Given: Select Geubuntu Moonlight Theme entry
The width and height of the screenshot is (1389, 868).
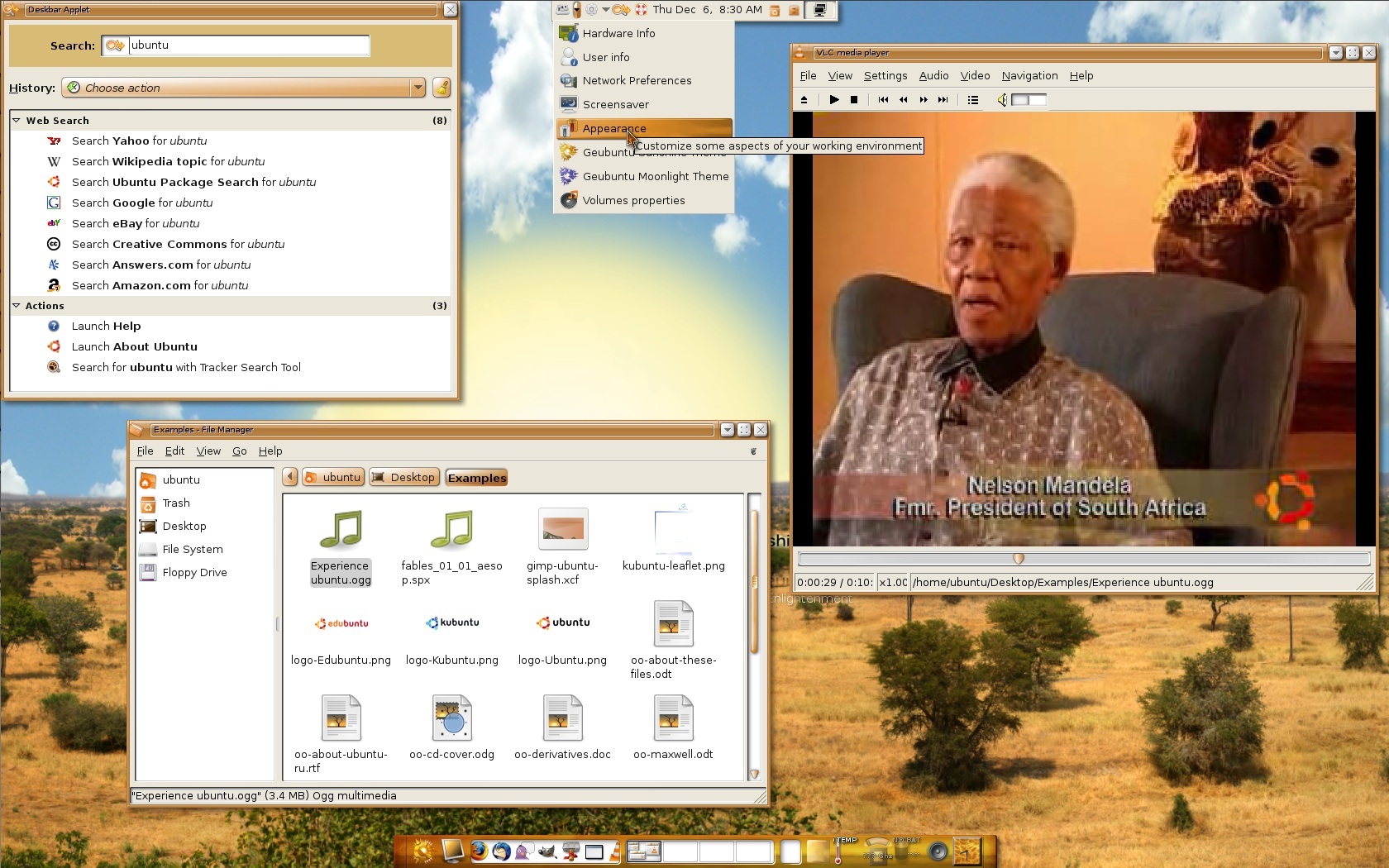Looking at the screenshot, I should pos(644,177).
